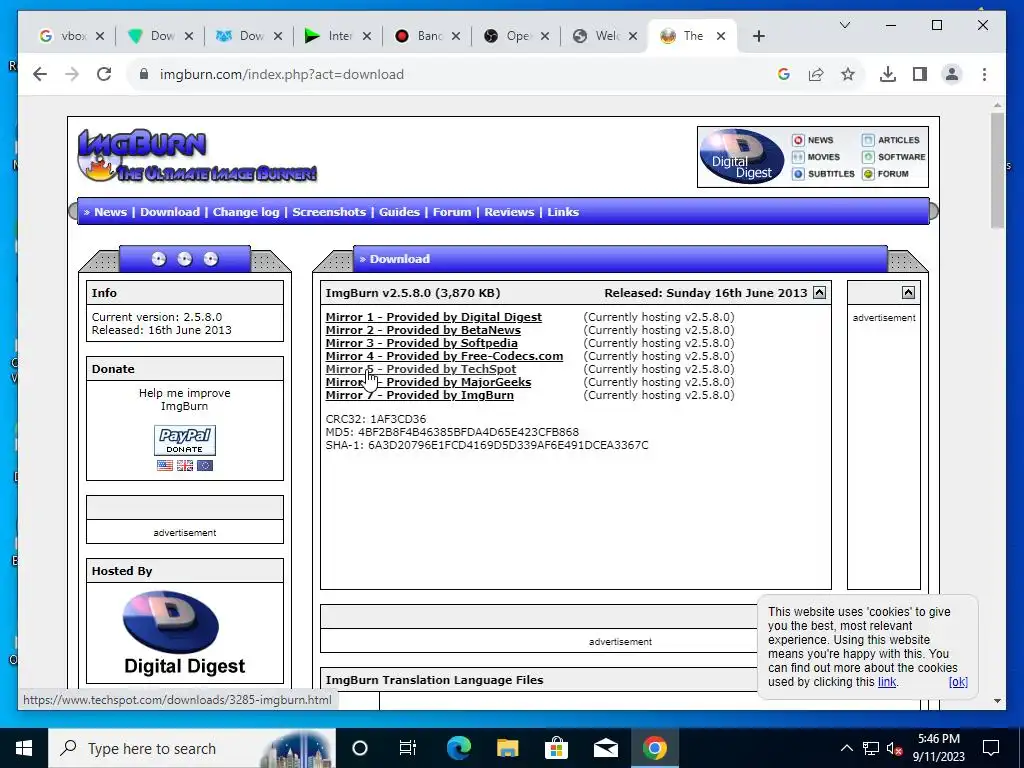Download from Mirror 6 MajorGeeks
The width and height of the screenshot is (1024, 768).
pos(428,383)
